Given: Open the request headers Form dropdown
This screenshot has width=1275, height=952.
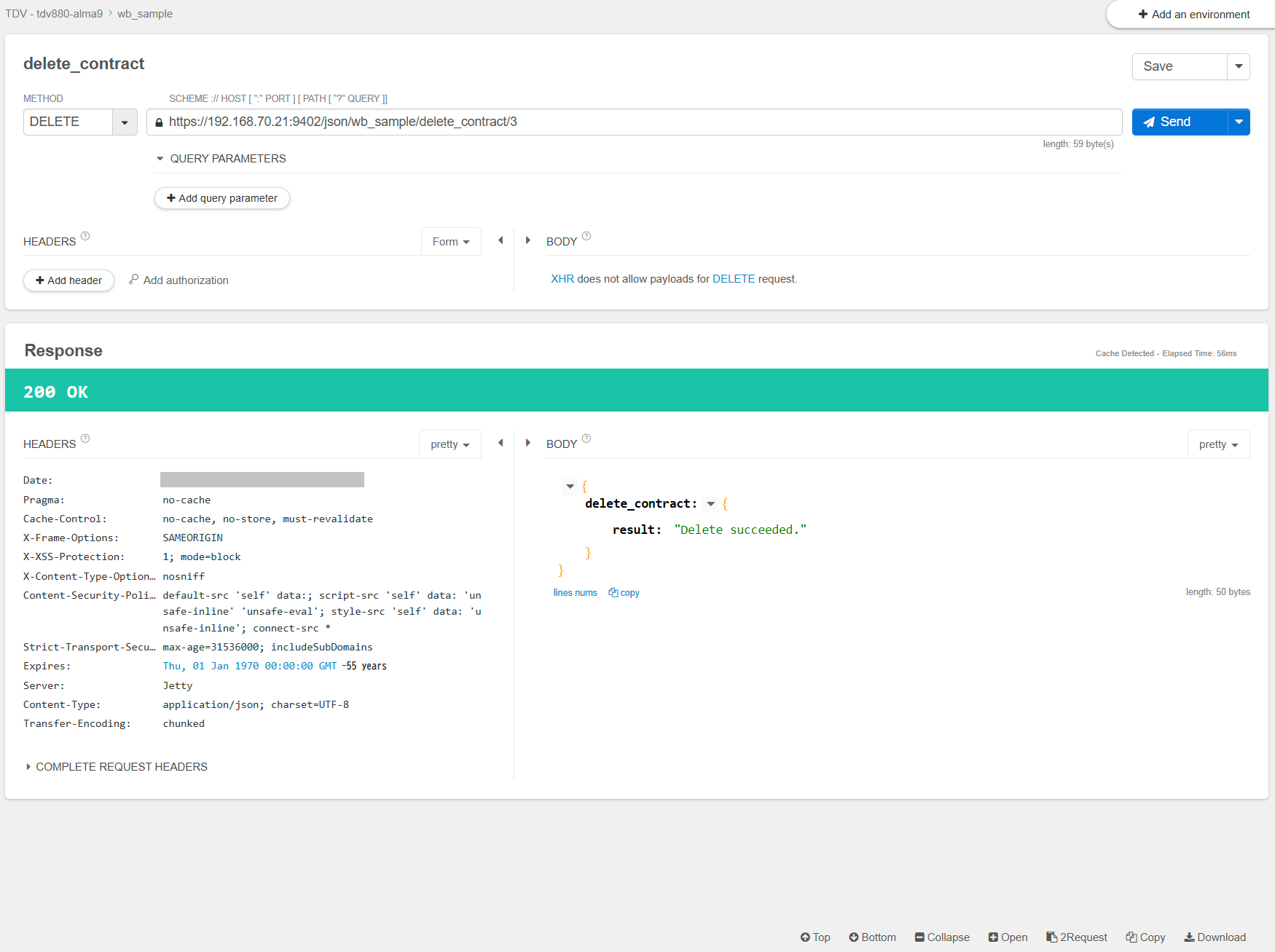Looking at the screenshot, I should tap(451, 242).
